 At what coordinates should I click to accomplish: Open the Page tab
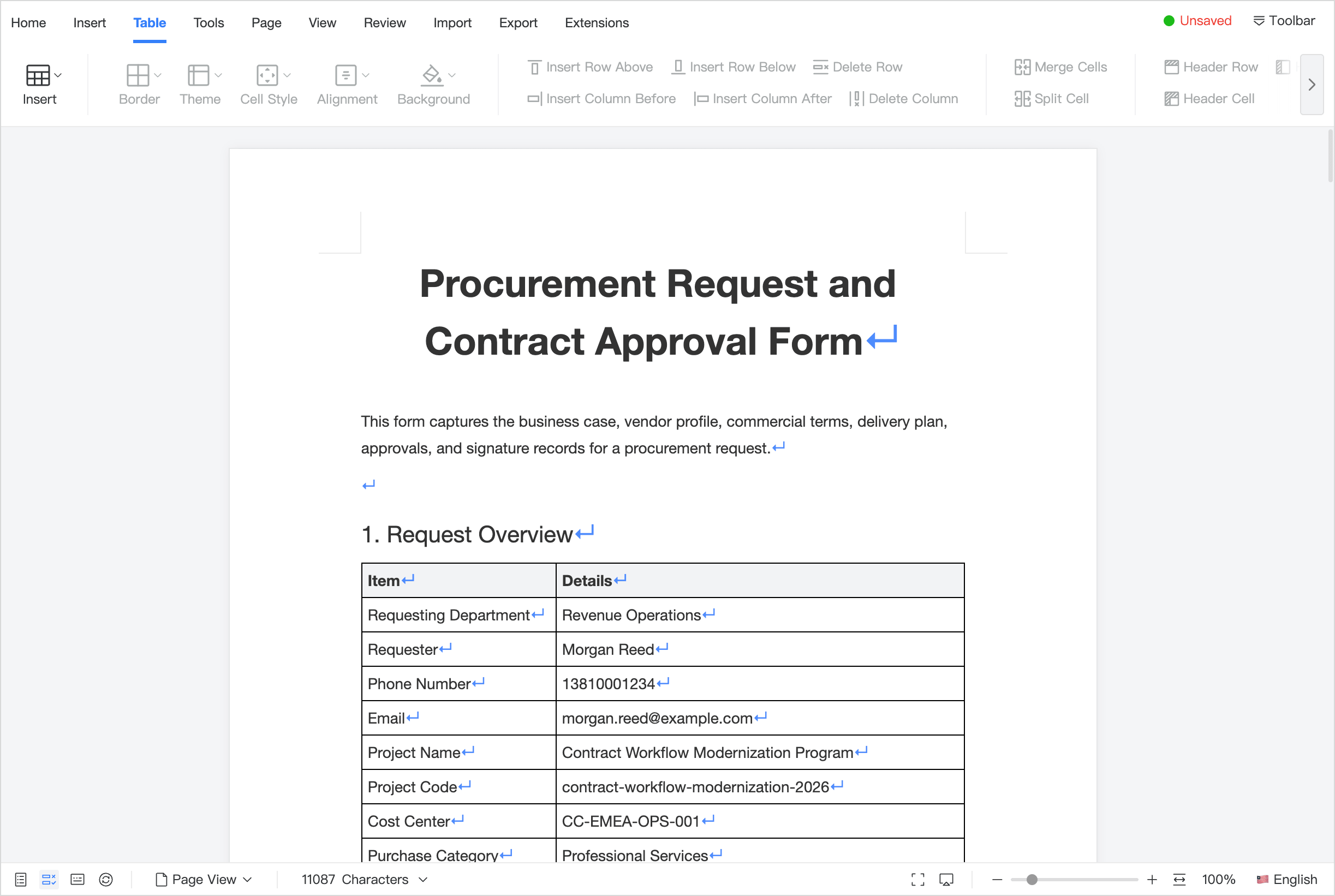pos(266,23)
